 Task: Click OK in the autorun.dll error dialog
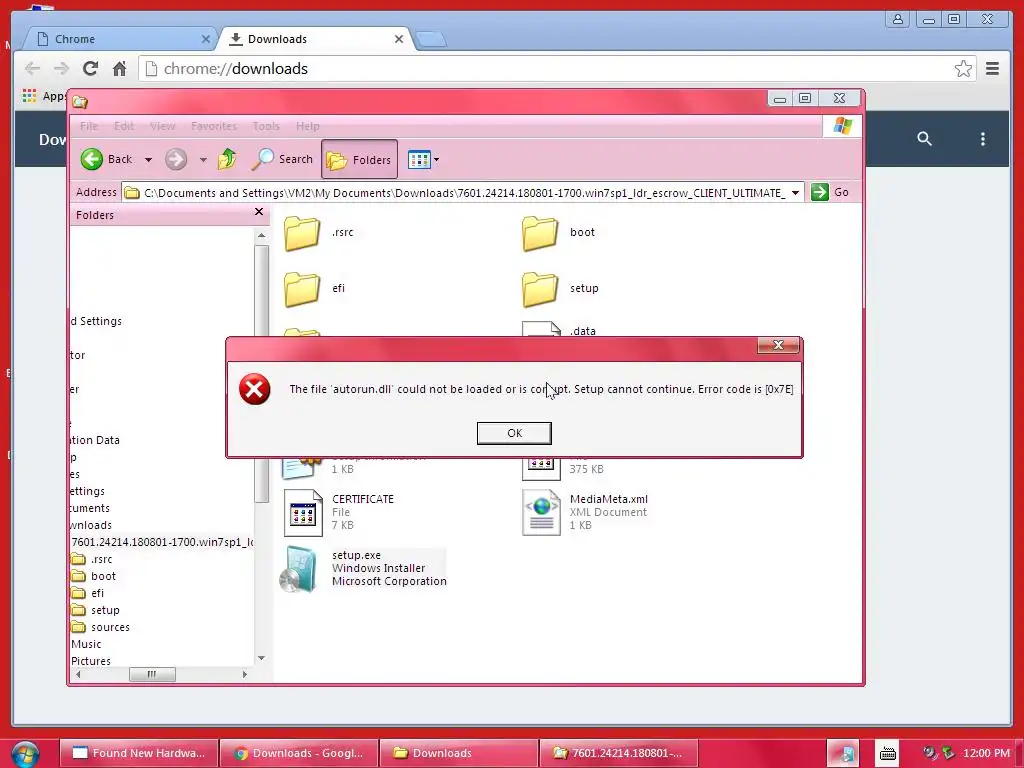[x=514, y=433]
